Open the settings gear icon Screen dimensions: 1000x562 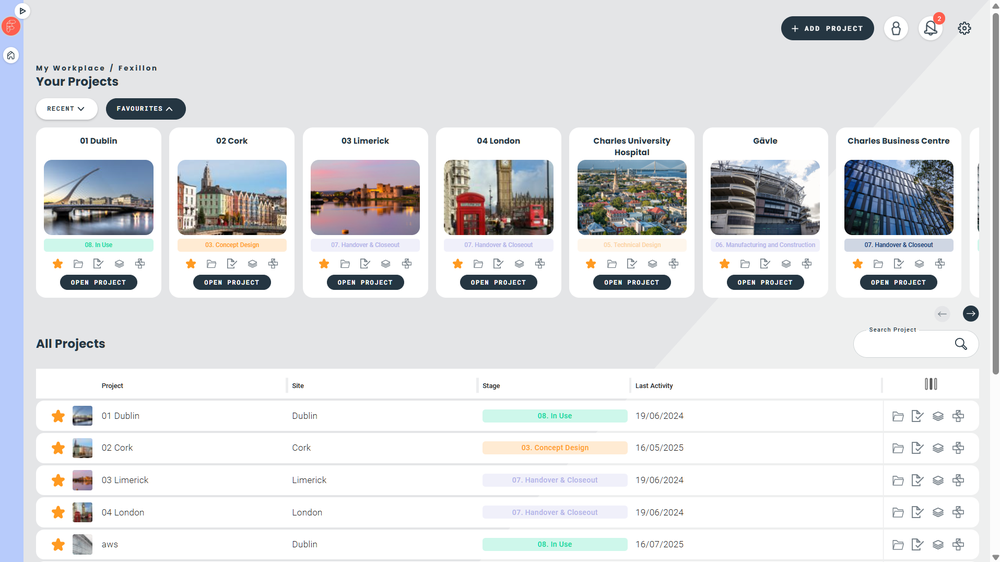(x=964, y=29)
